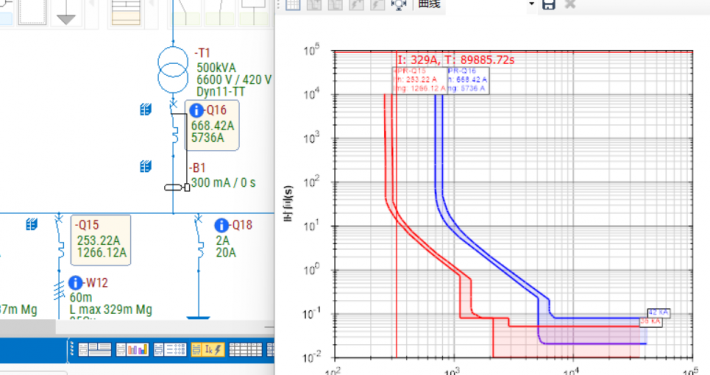Image resolution: width=710 pixels, height=375 pixels.
Task: Save the curve chart with the floppy icon
Action: 549,5
